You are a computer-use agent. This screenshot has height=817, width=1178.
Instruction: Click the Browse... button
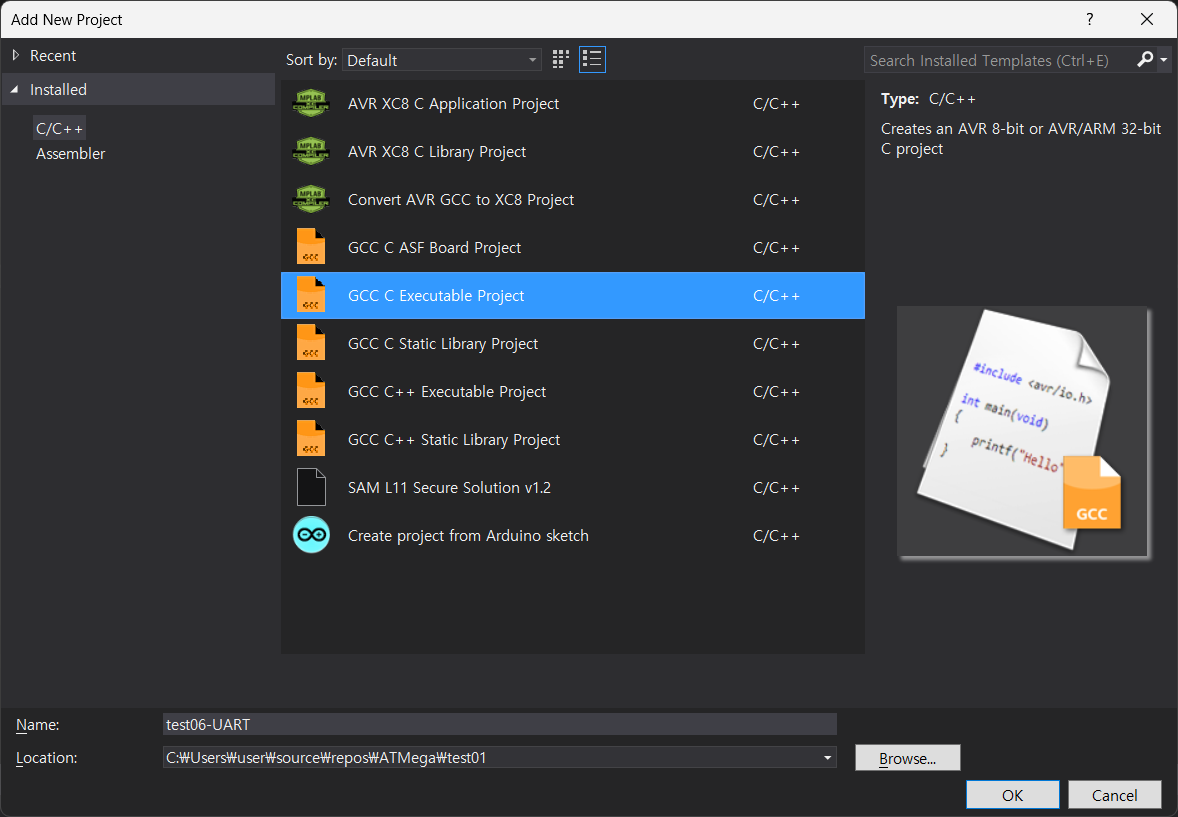[908, 758]
